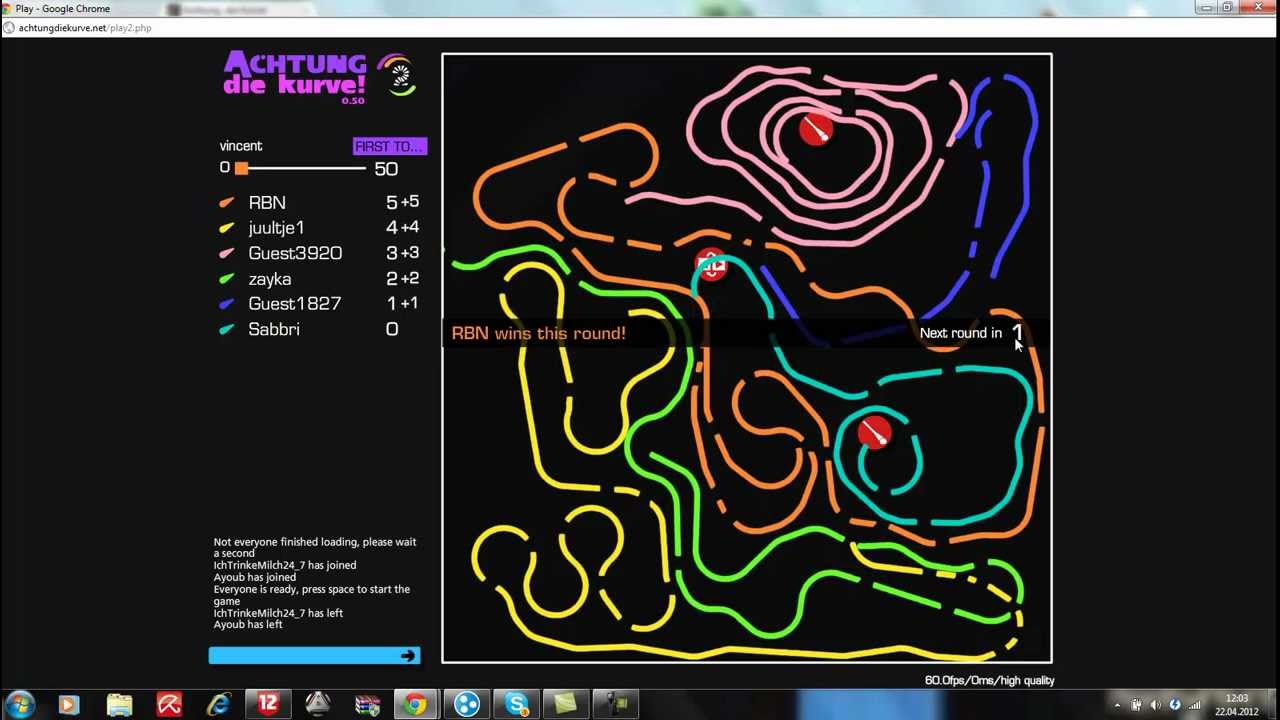Show hidden system tray icons
Image resolution: width=1280 pixels, height=720 pixels.
[x=1118, y=705]
